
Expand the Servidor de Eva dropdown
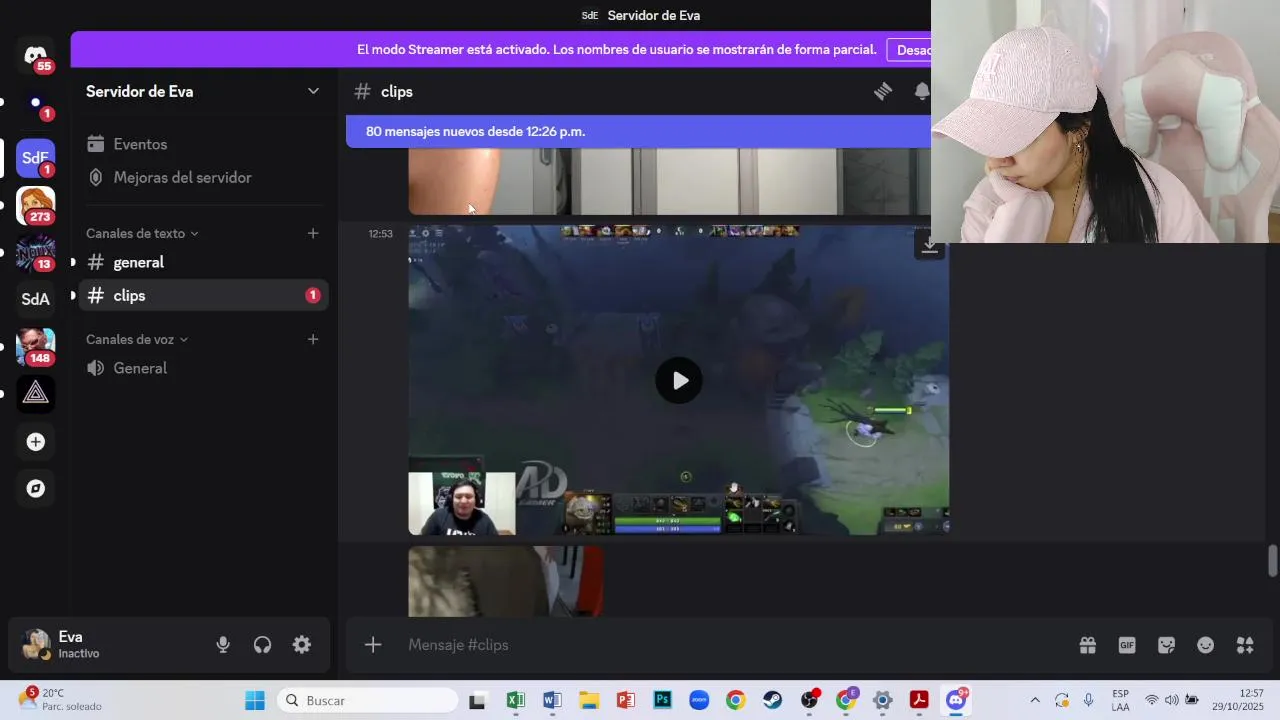(x=313, y=91)
